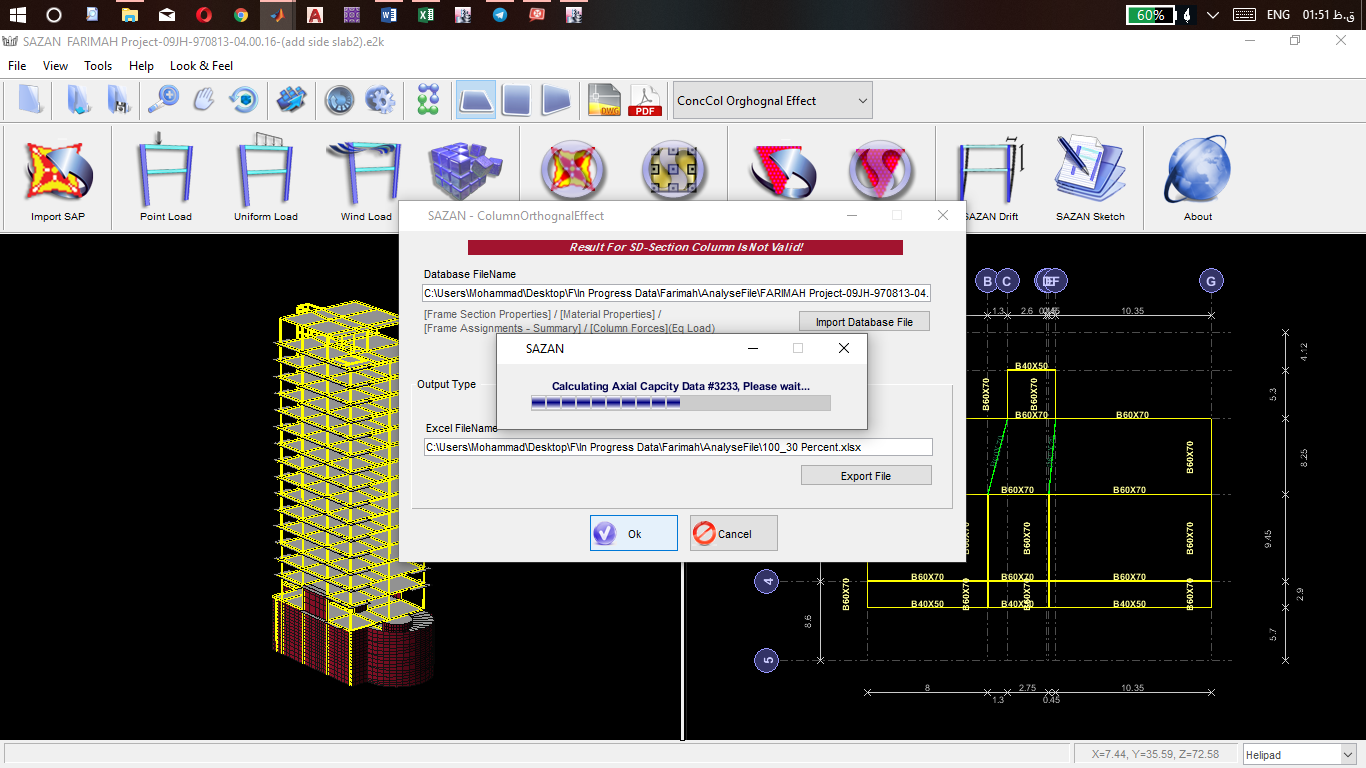1366x768 pixels.
Task: Toggle the highlighted plan view button
Action: 476,100
